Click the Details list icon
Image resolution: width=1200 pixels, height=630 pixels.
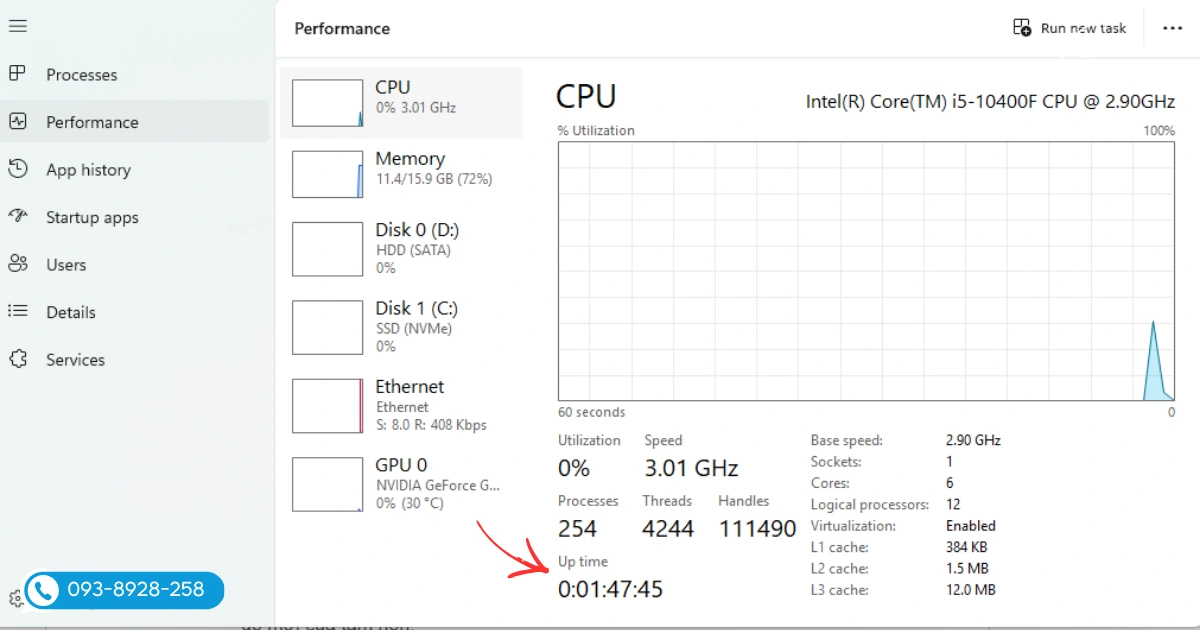(x=18, y=312)
